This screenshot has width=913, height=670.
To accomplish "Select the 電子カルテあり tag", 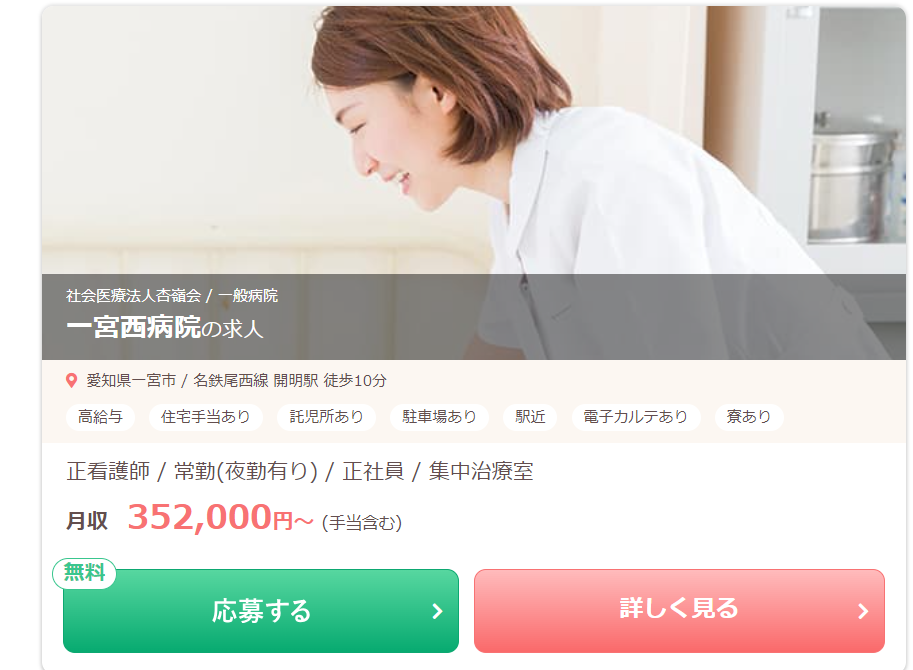I will click(635, 417).
